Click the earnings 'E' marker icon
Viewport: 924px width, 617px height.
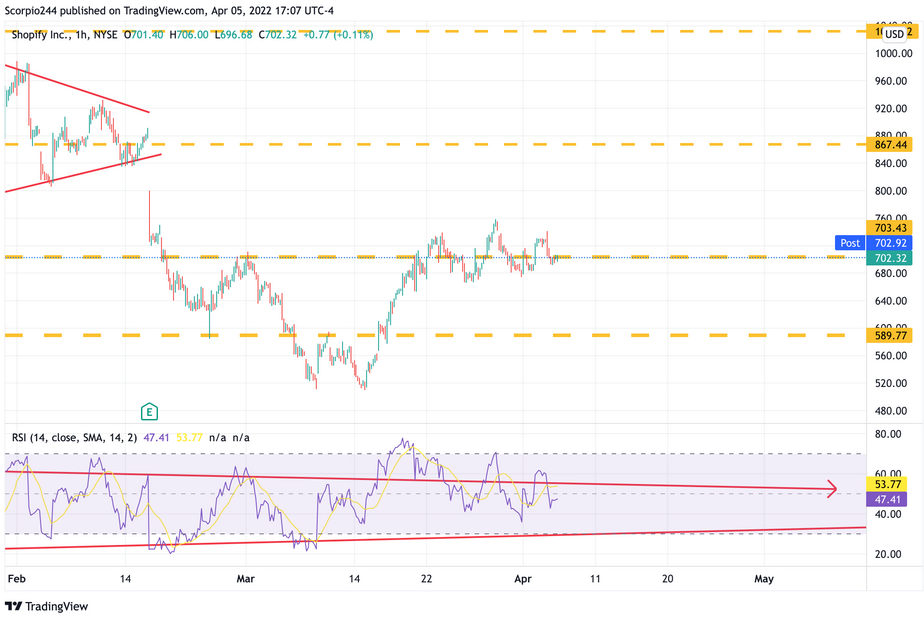[x=149, y=412]
